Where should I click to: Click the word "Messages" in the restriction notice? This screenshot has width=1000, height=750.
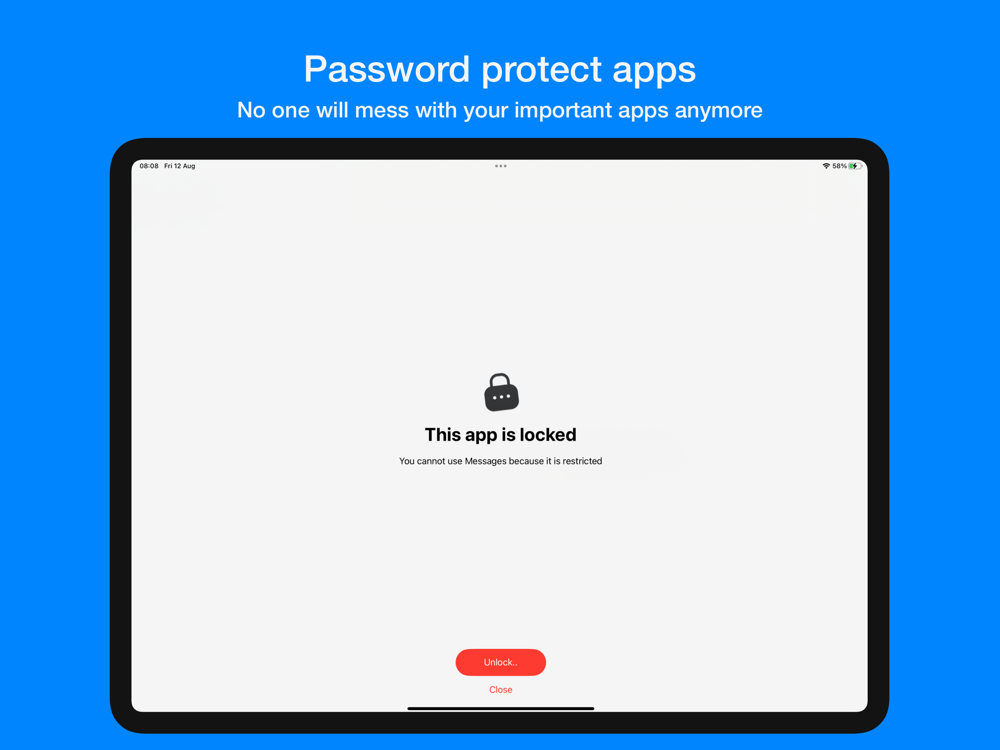click(485, 461)
